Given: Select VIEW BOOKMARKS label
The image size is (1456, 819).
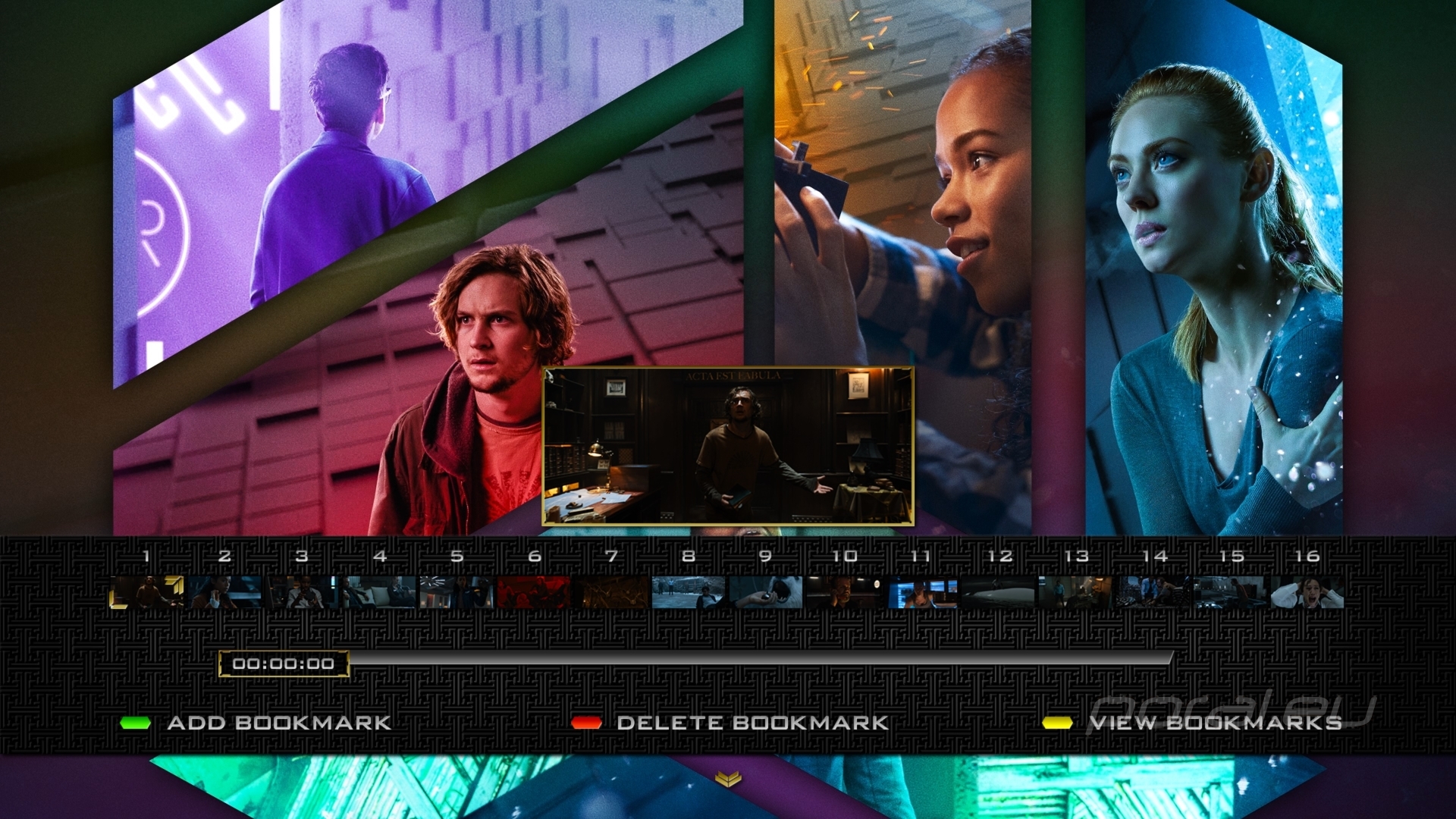Looking at the screenshot, I should point(1216,723).
